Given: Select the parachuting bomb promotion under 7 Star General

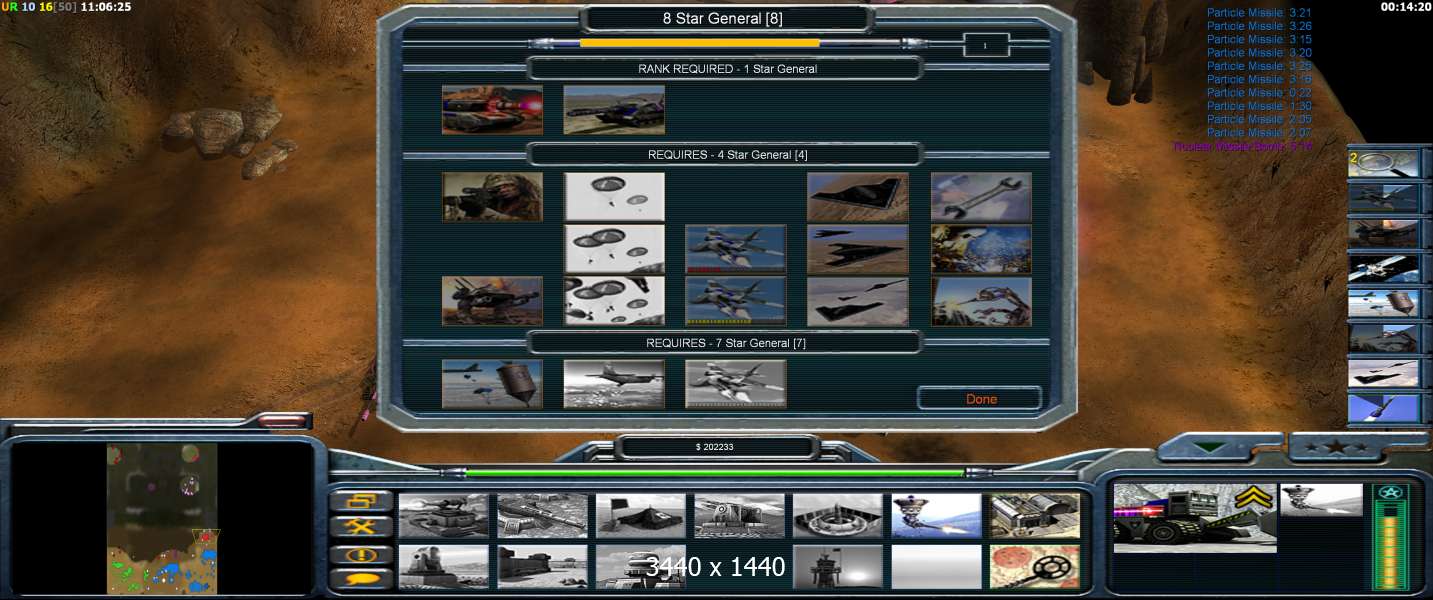Looking at the screenshot, I should pos(492,384).
